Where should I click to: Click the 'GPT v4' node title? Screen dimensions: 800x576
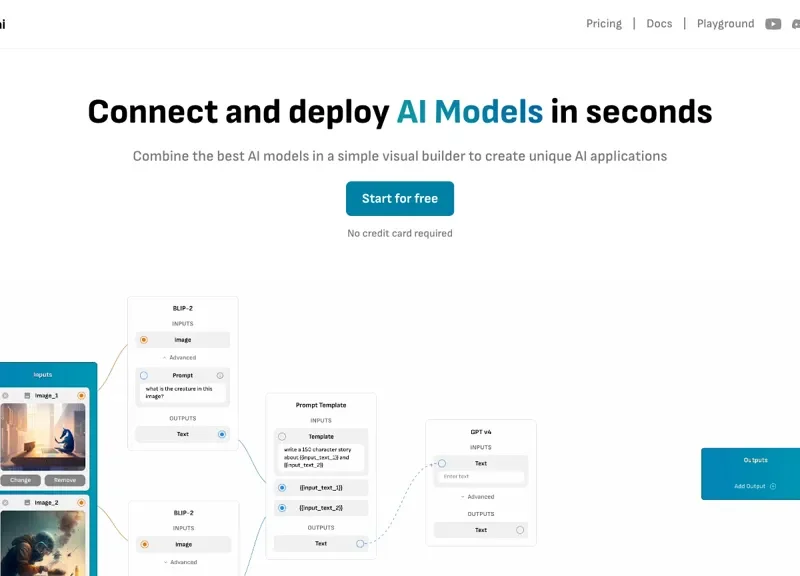click(x=481, y=432)
